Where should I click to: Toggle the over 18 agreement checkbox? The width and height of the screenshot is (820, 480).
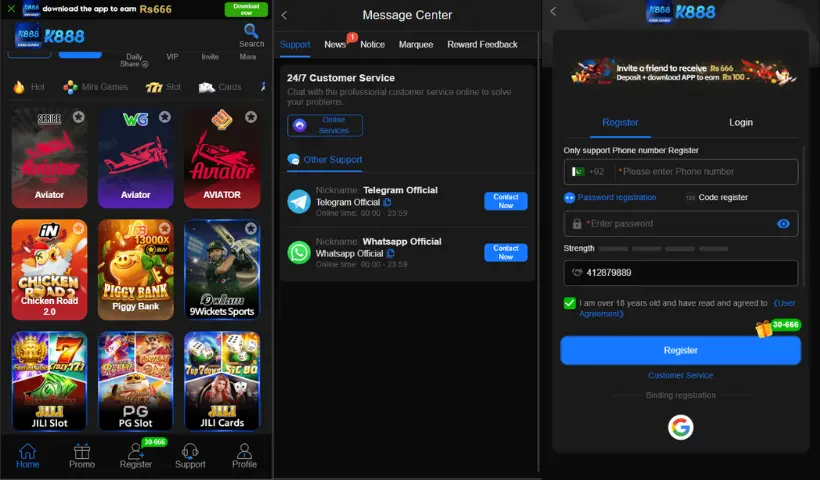[570, 303]
